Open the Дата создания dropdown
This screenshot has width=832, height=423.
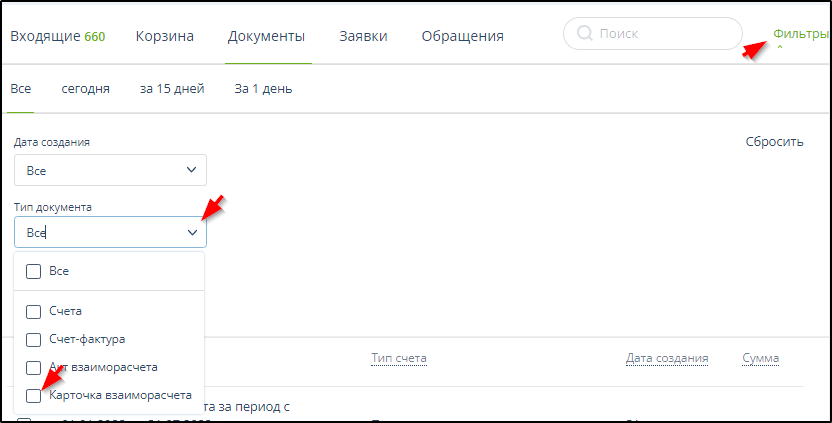coord(110,170)
